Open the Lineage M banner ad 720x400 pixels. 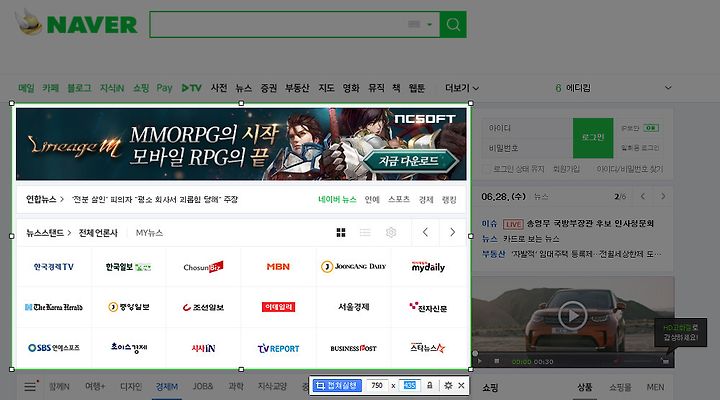point(241,144)
